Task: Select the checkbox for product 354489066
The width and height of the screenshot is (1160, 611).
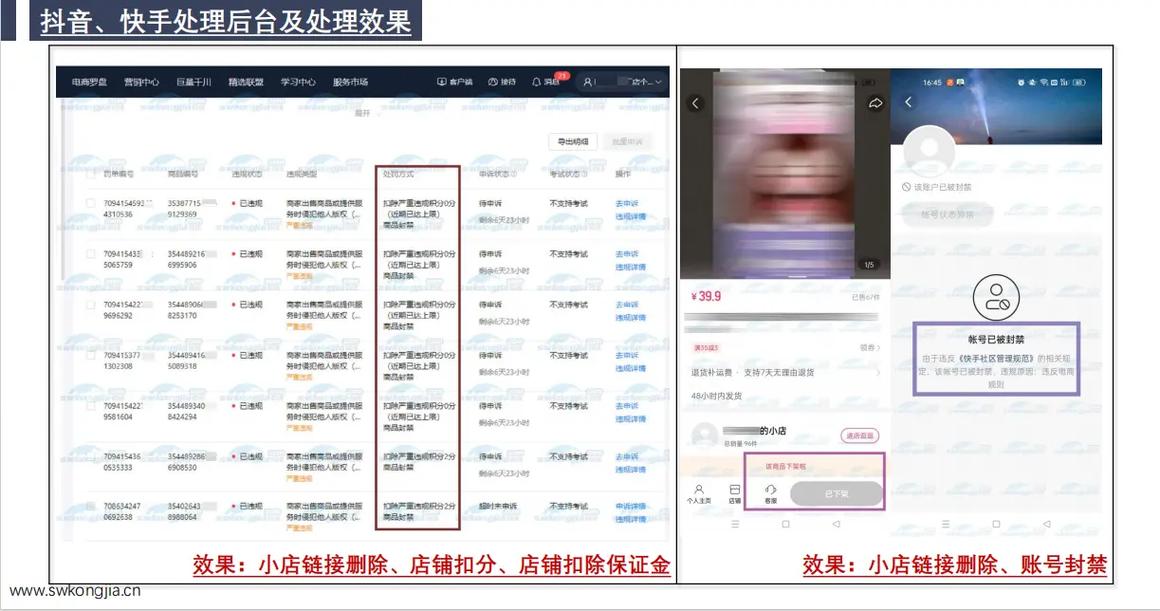Action: click(90, 305)
